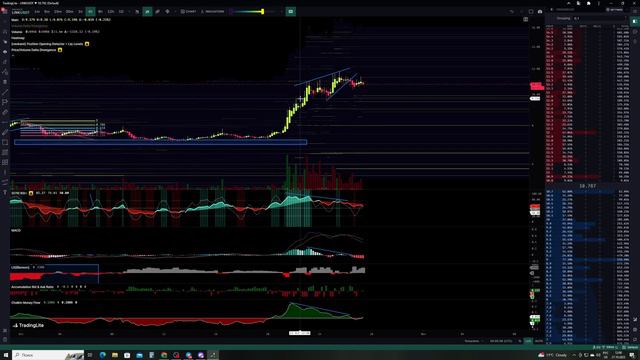Select the 30m timeframe
This screenshot has width=640, height=360.
tap(69, 11)
